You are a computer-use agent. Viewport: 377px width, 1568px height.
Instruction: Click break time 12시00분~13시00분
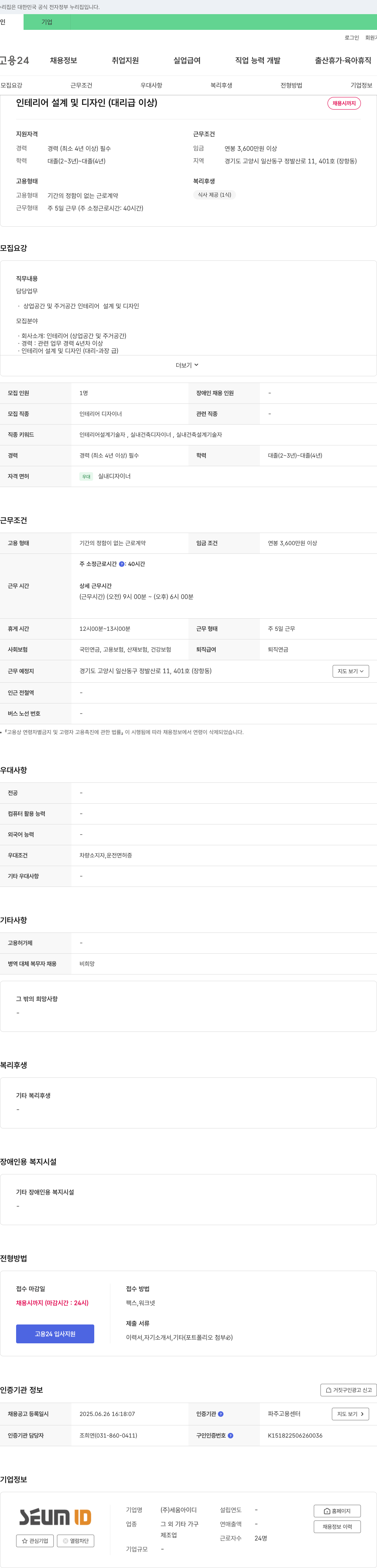coord(105,629)
